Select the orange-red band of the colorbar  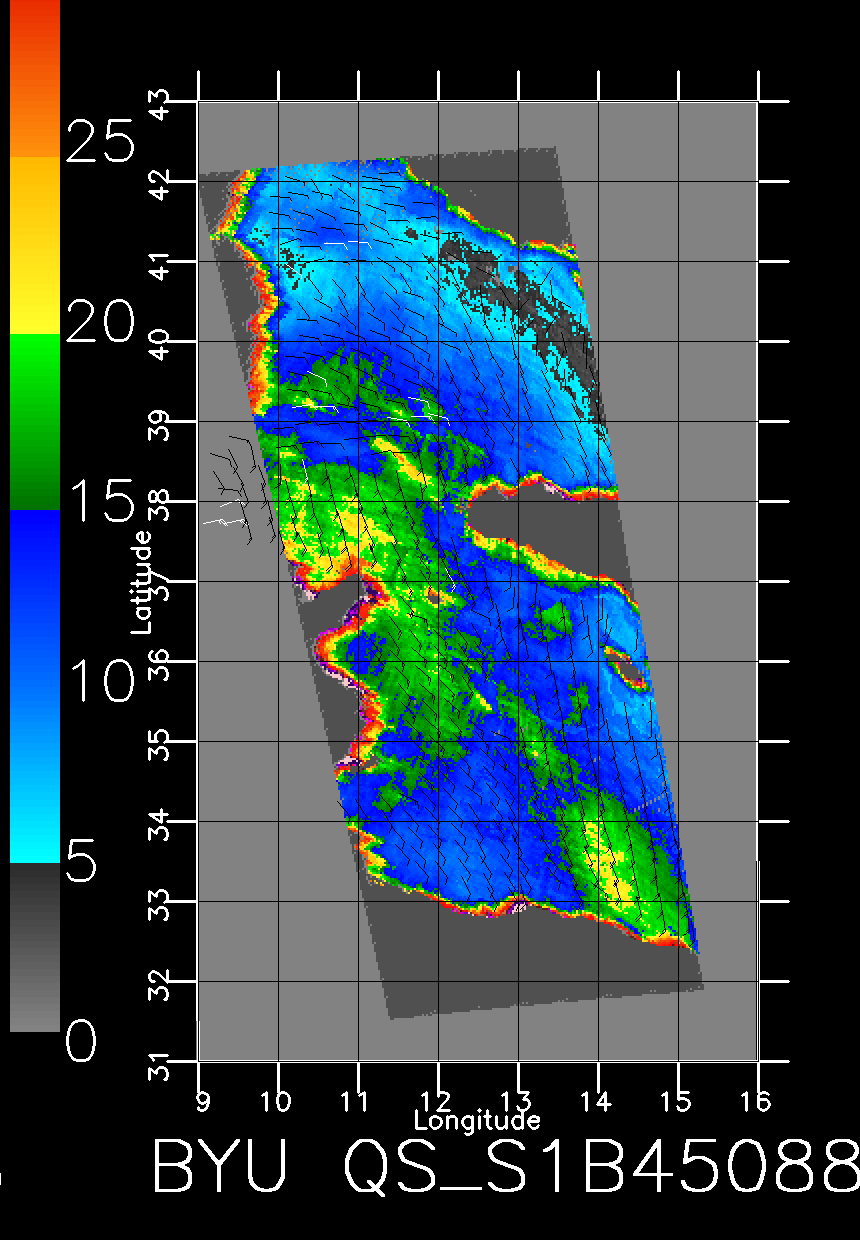35,78
